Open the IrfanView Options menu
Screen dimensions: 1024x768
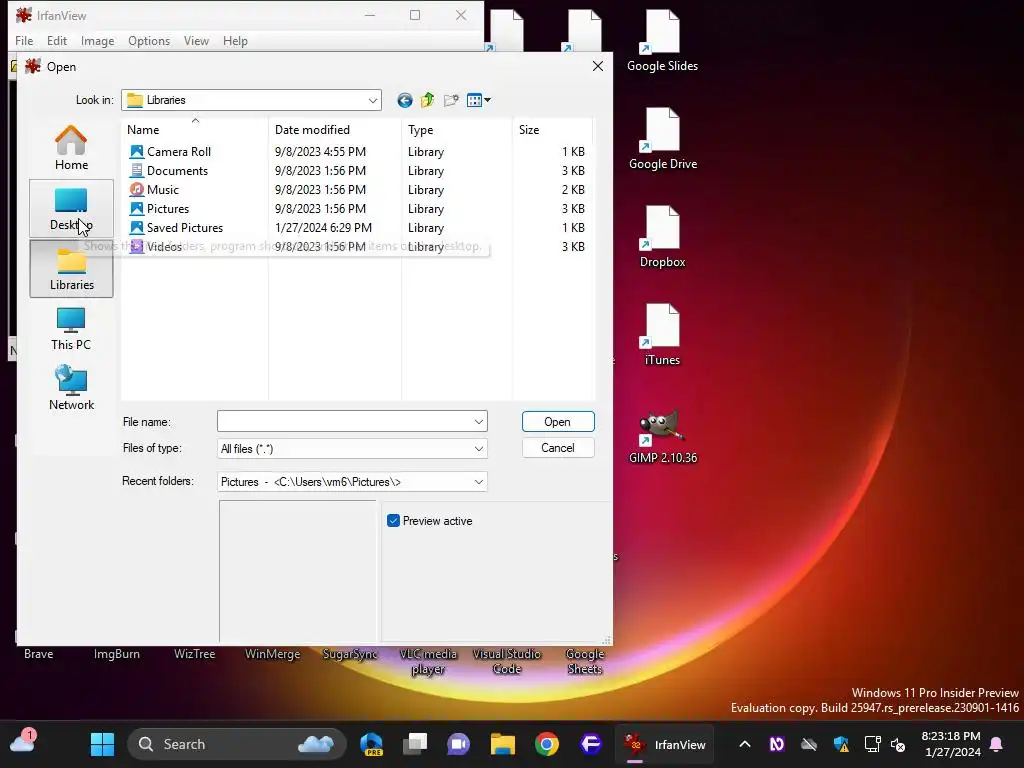click(149, 40)
